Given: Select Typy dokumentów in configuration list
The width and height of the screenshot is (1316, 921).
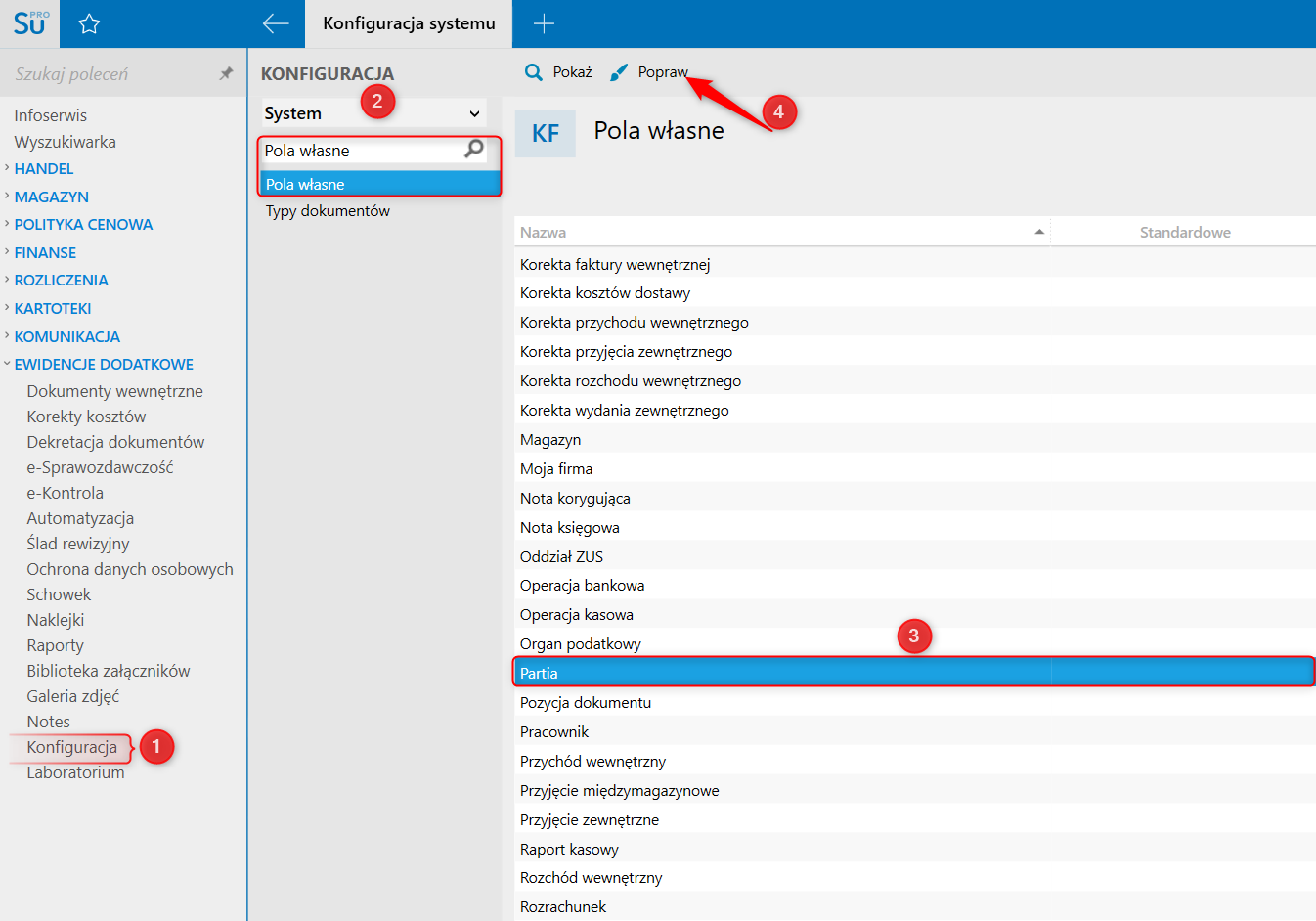Looking at the screenshot, I should (328, 211).
